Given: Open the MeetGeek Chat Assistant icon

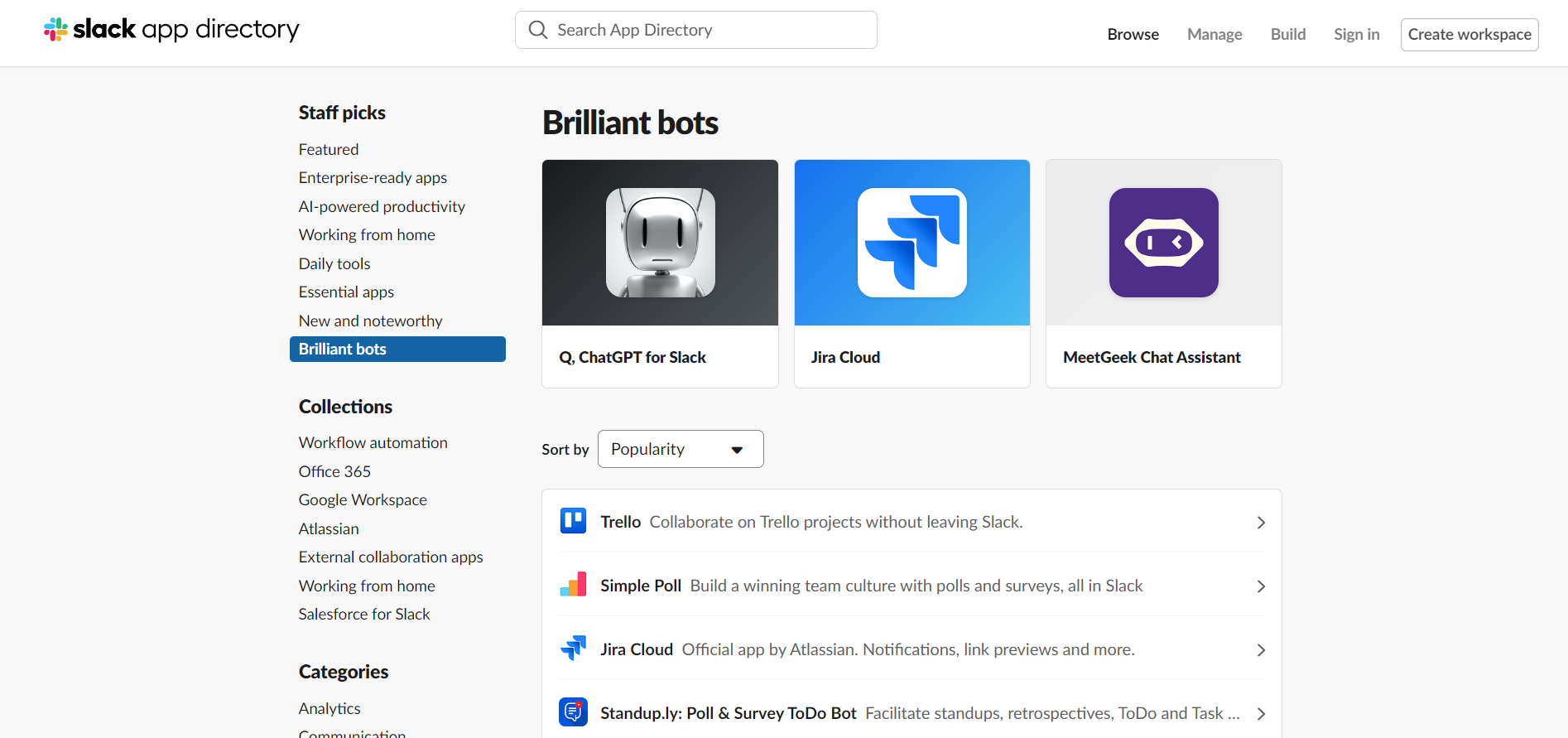Looking at the screenshot, I should coord(1164,243).
